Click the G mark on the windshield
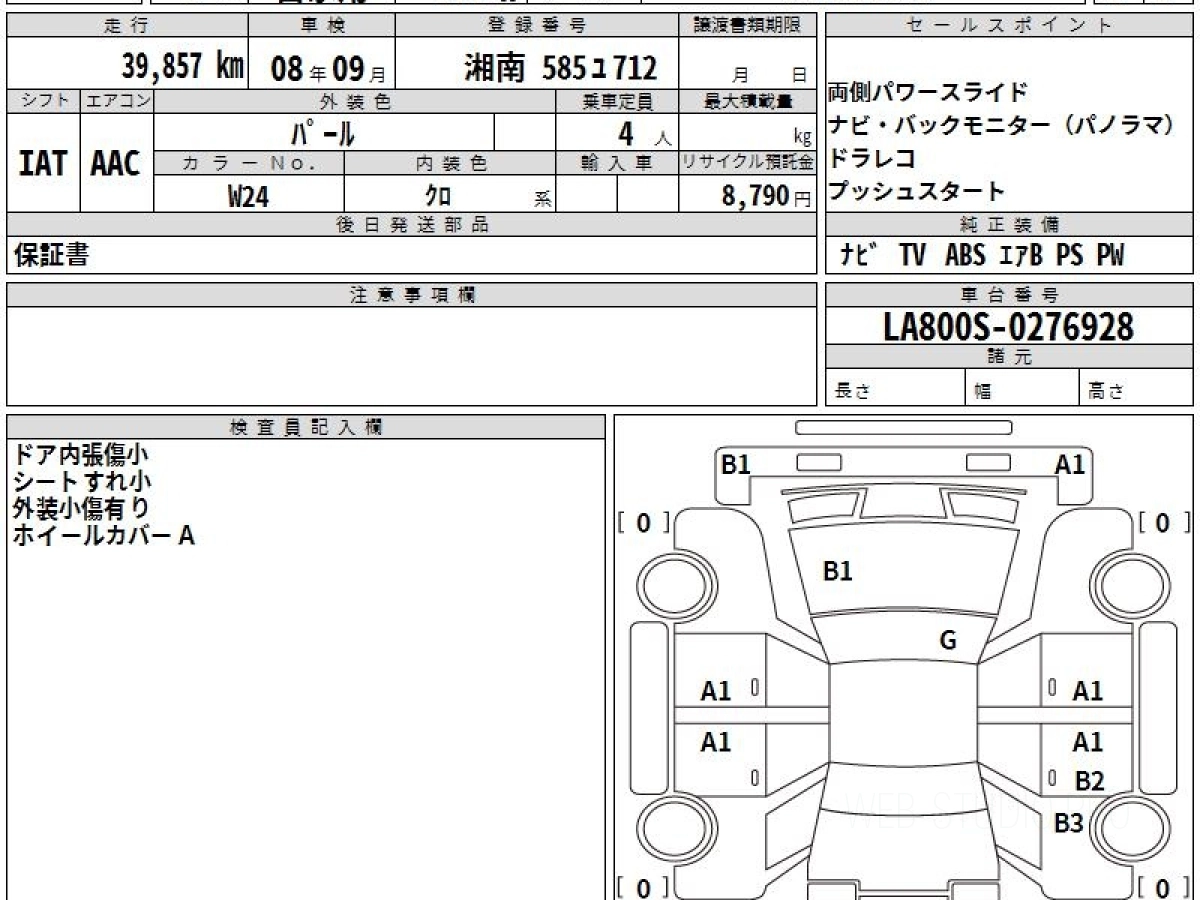This screenshot has width=1200, height=900. click(x=948, y=641)
